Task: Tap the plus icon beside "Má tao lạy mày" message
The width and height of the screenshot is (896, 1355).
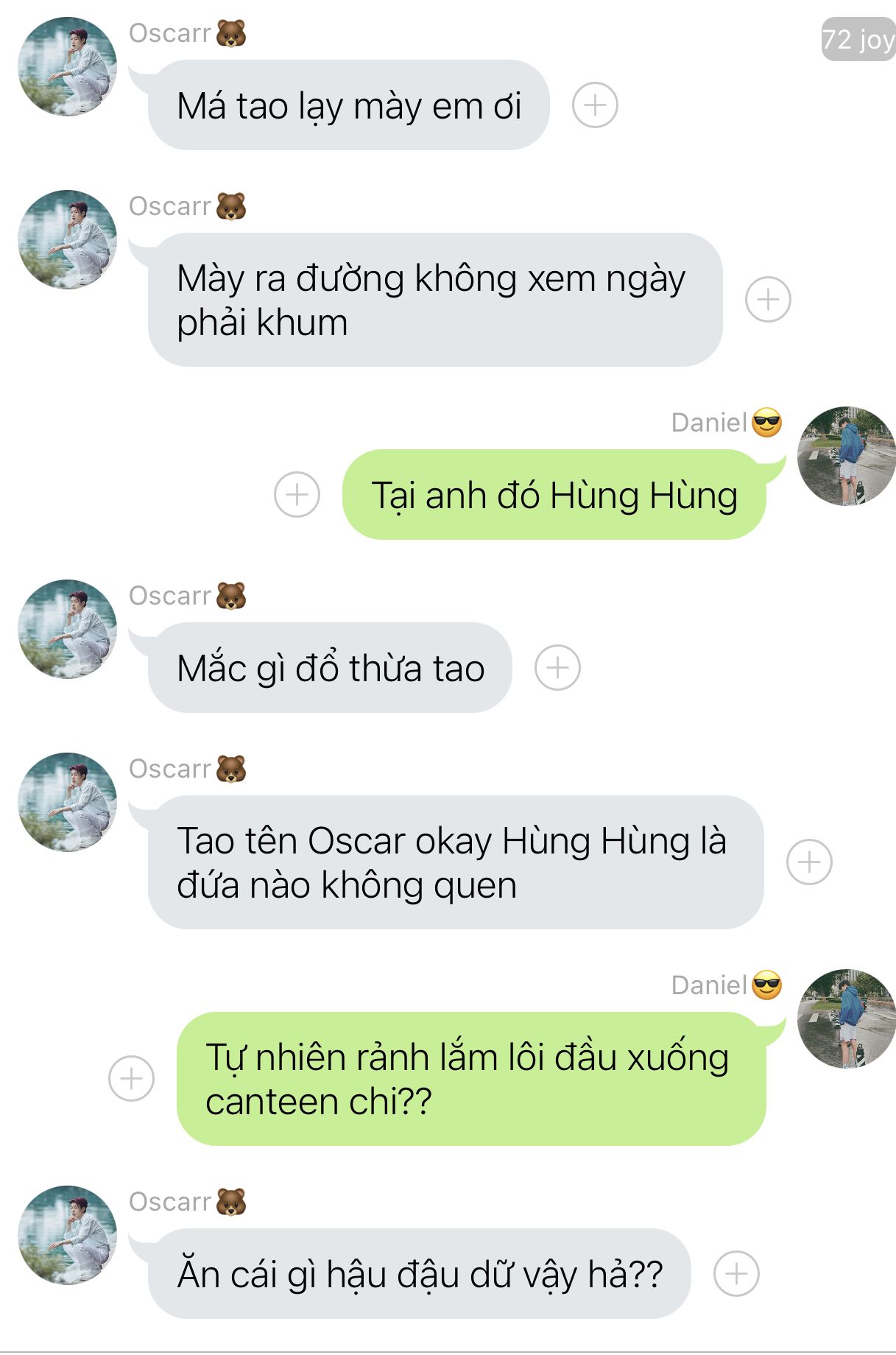Action: click(595, 105)
